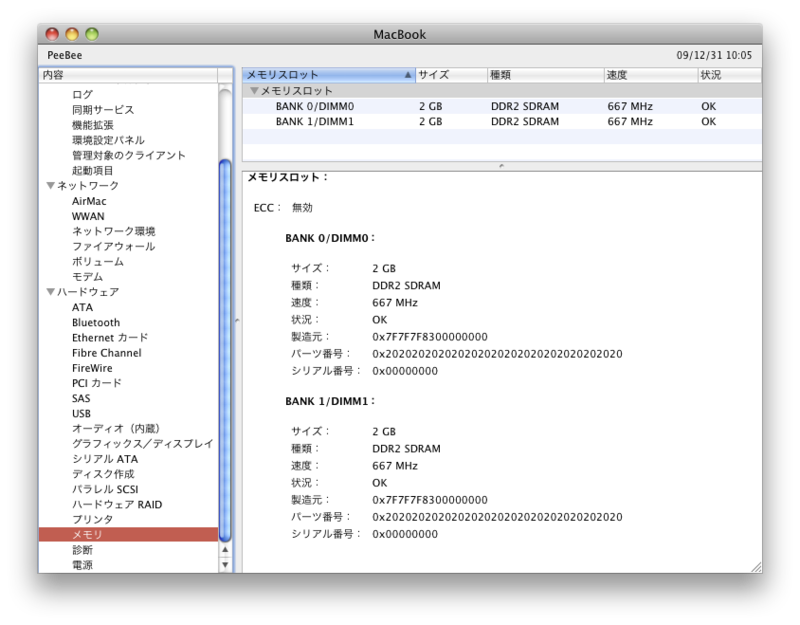Select Fibre Channel in the sidebar
800x625 pixels.
click(107, 353)
